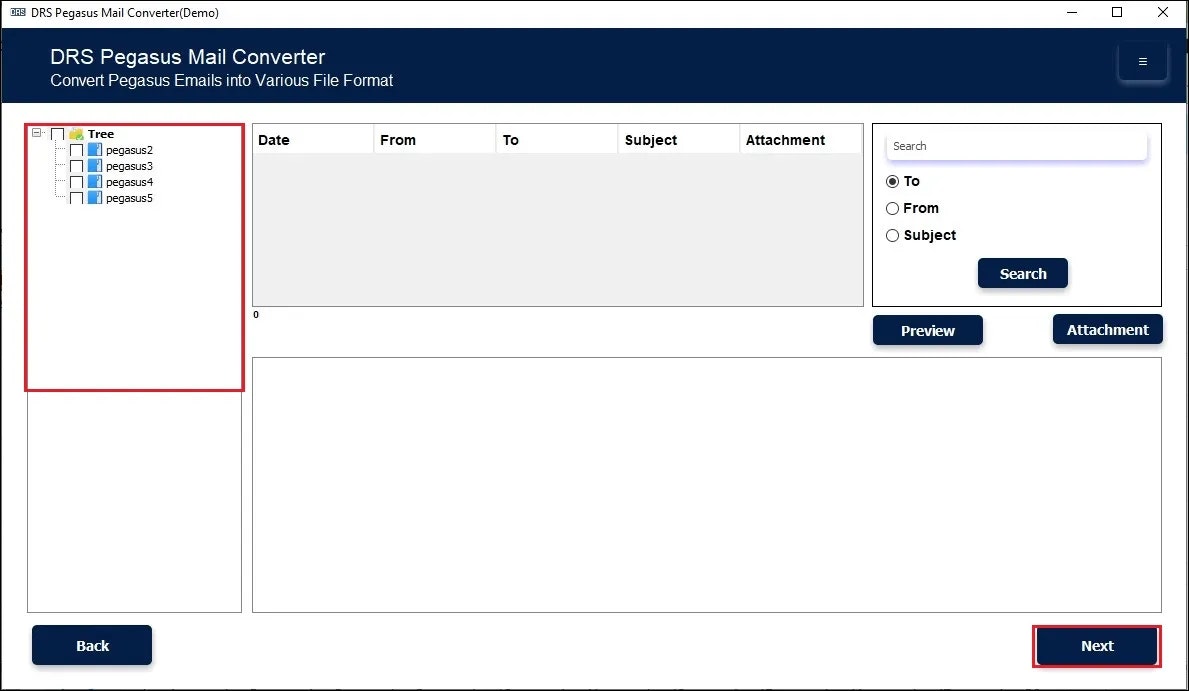Click the pegasus4 file icon
This screenshot has height=691, width=1189.
point(95,182)
